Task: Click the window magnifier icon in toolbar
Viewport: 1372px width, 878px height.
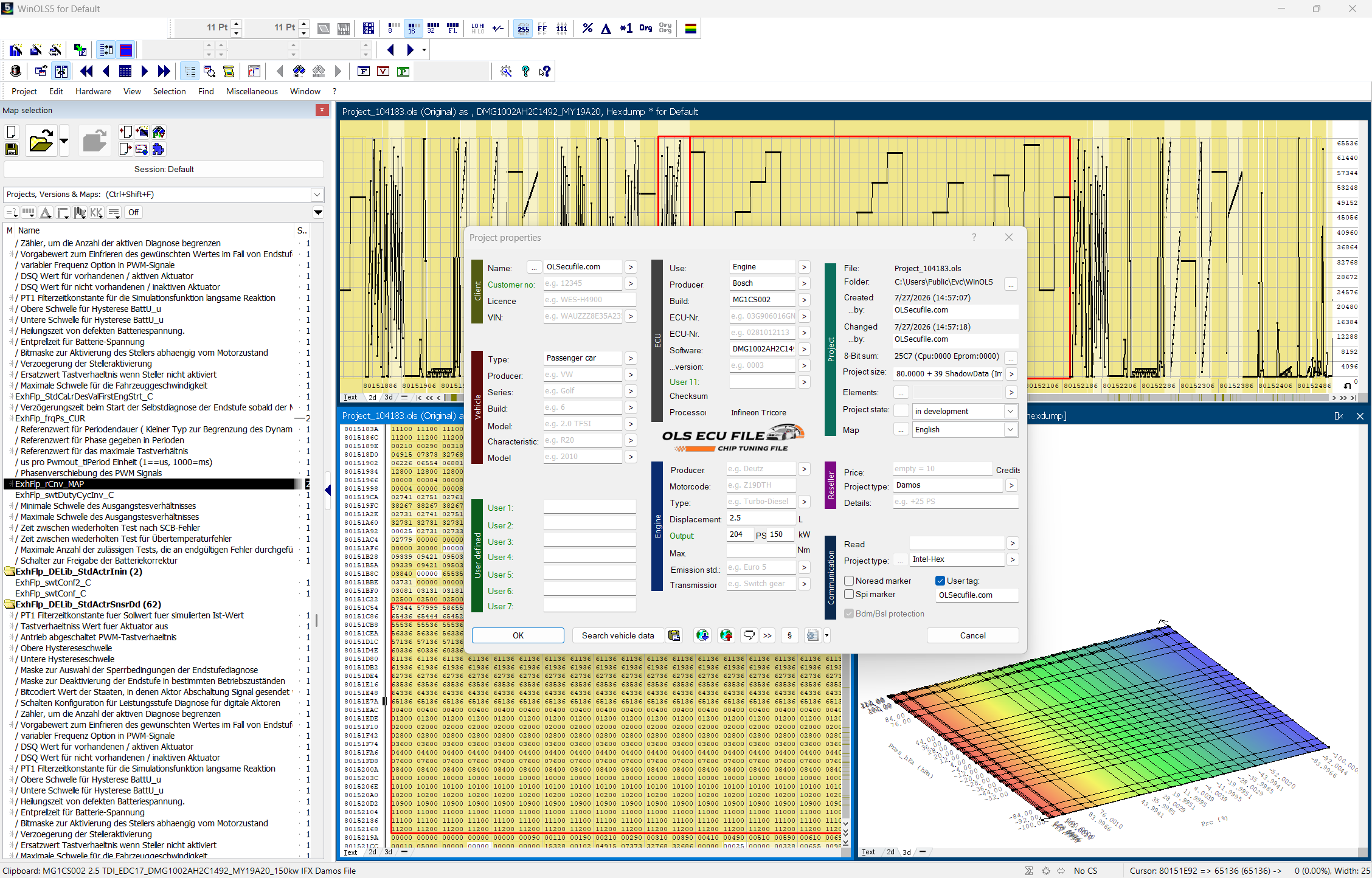Action: 209,71
